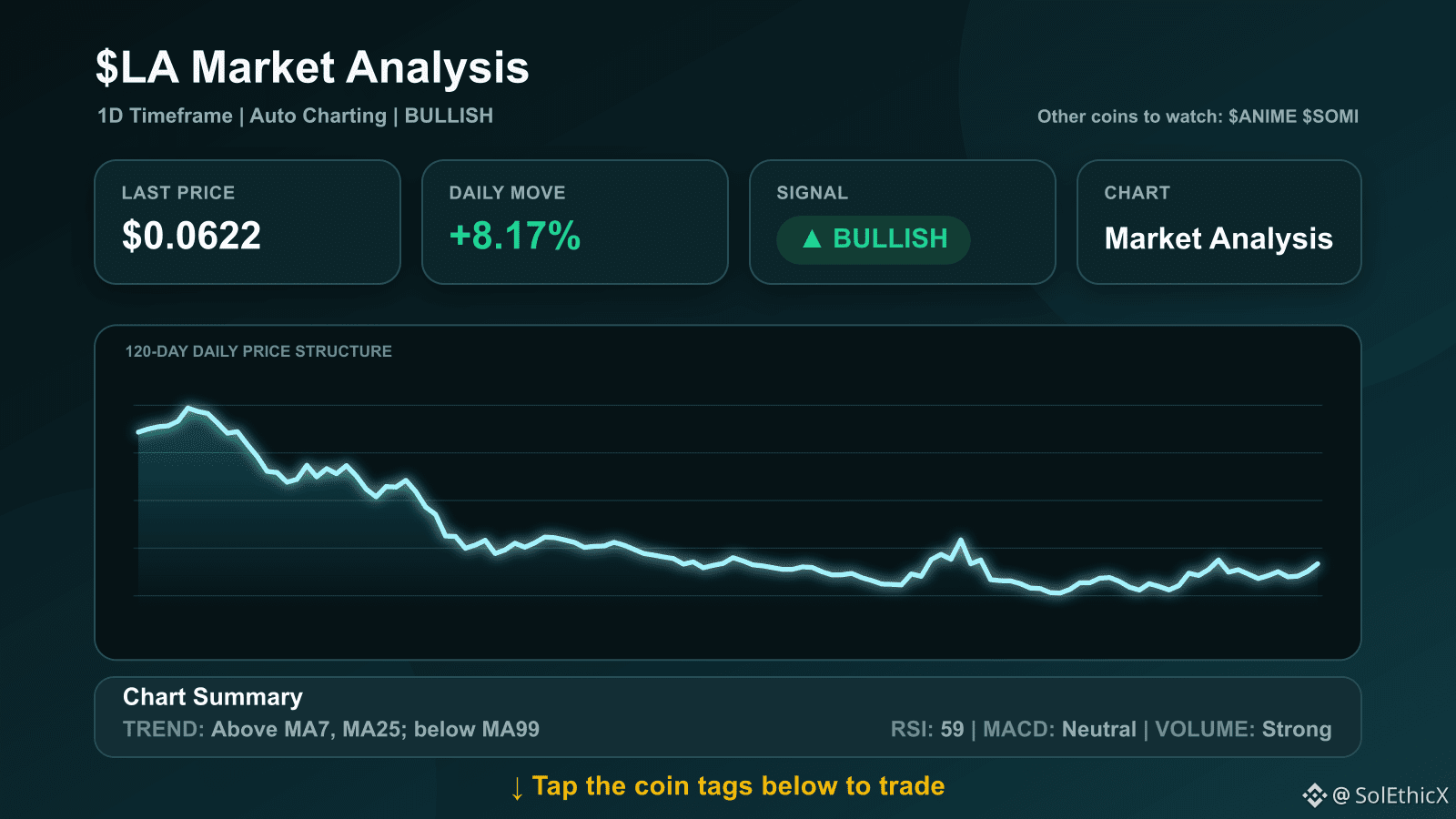Viewport: 1456px width, 819px height.
Task: Click the Daily Move value +8.17%
Action: click(x=515, y=236)
